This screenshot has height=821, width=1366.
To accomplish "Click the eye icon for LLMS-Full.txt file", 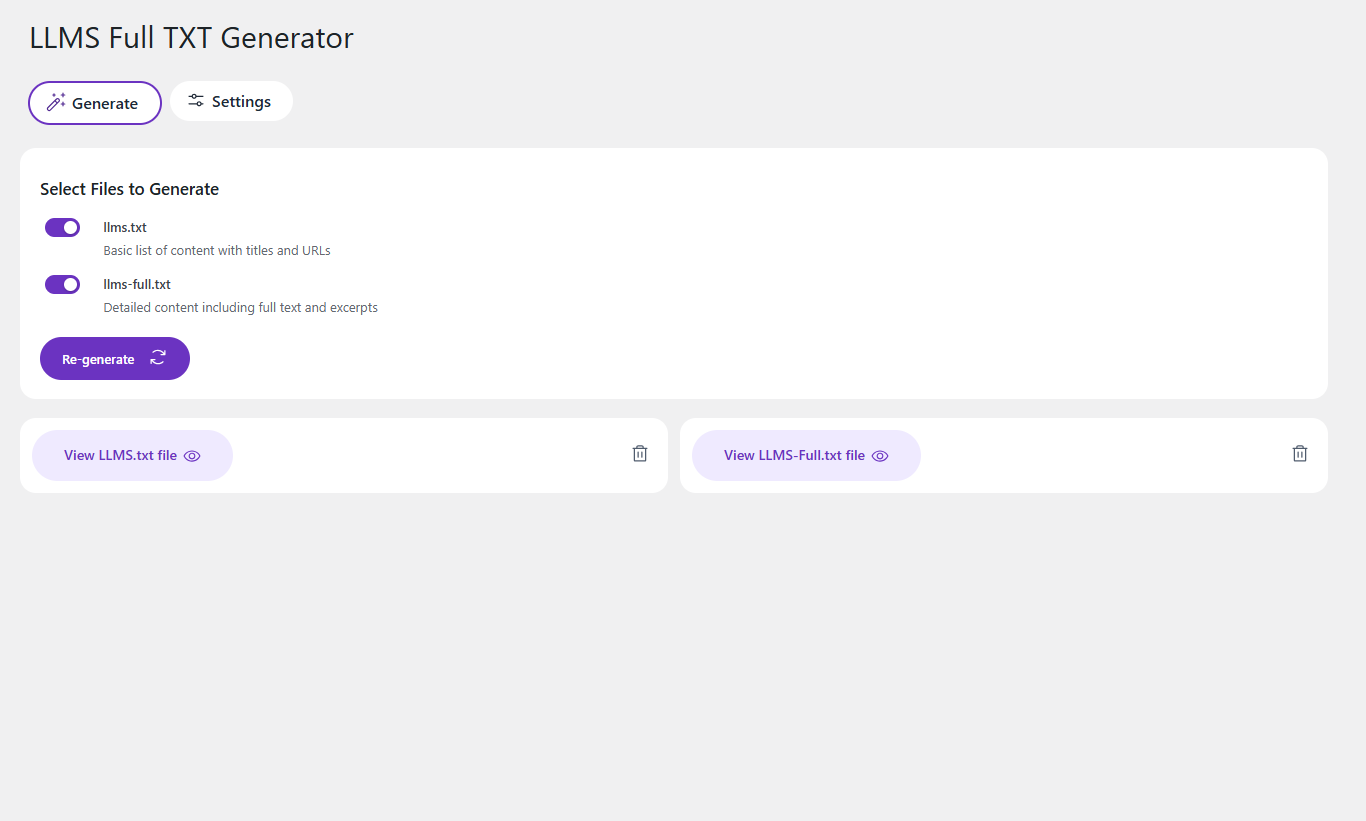I will (x=880, y=456).
